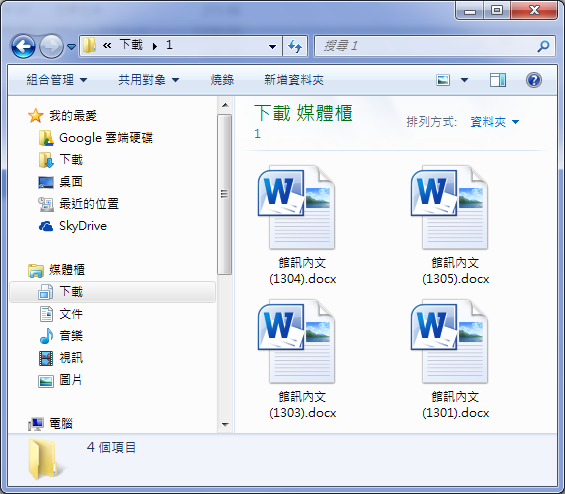The height and width of the screenshot is (494, 565).
Task: Click the 圖片 picture icon
Action: click(46, 381)
